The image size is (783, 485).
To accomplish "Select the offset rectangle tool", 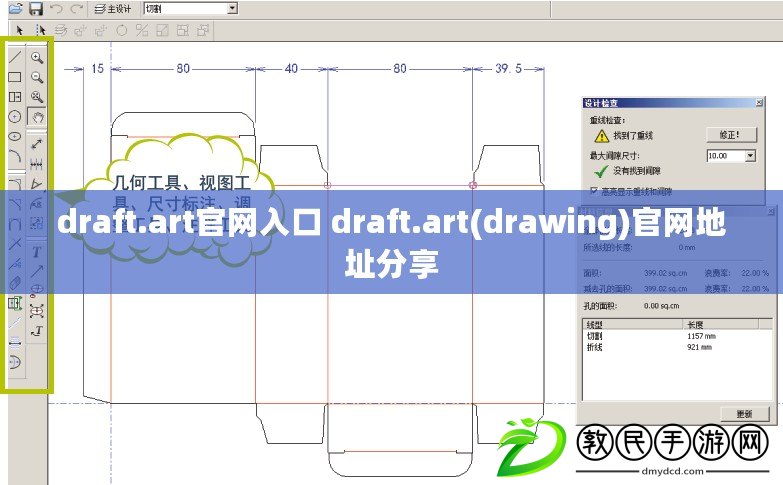I will (x=15, y=96).
